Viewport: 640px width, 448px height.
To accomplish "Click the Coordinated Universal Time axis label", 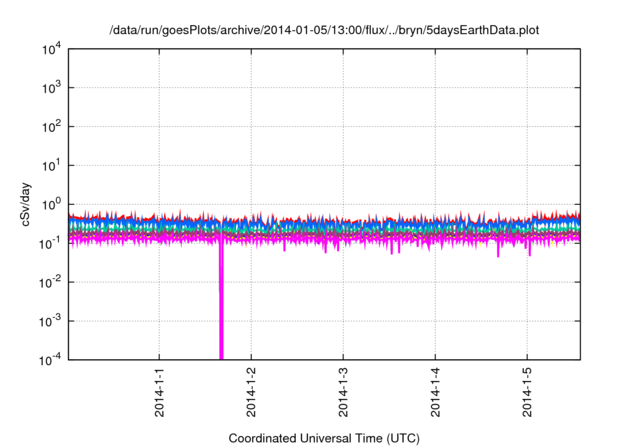I will [324, 438].
